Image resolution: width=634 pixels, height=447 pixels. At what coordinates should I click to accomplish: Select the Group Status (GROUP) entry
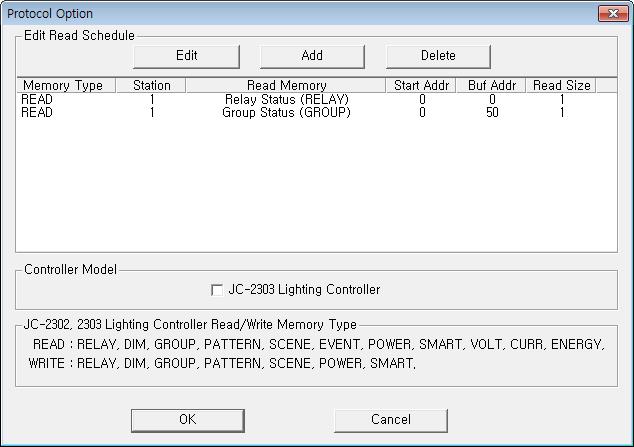pos(286,113)
